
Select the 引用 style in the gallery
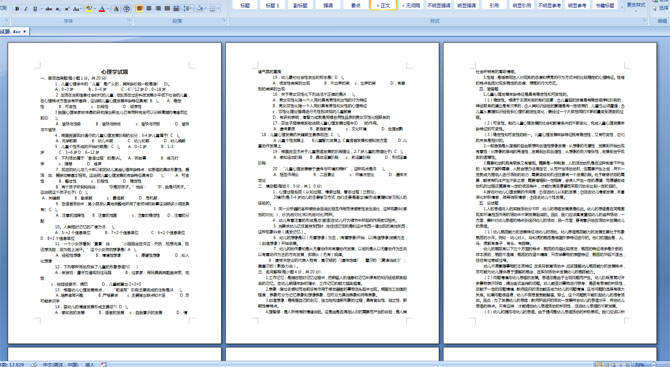(x=494, y=5)
